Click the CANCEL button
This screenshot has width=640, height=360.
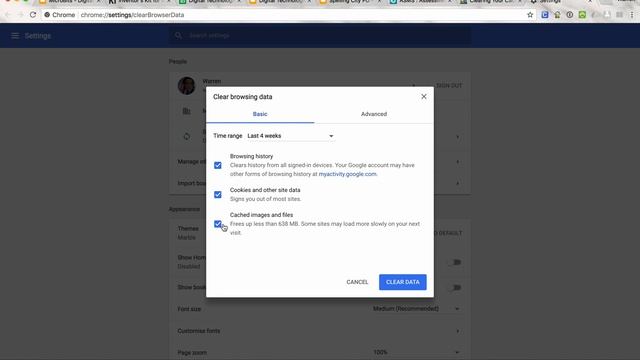(357, 282)
